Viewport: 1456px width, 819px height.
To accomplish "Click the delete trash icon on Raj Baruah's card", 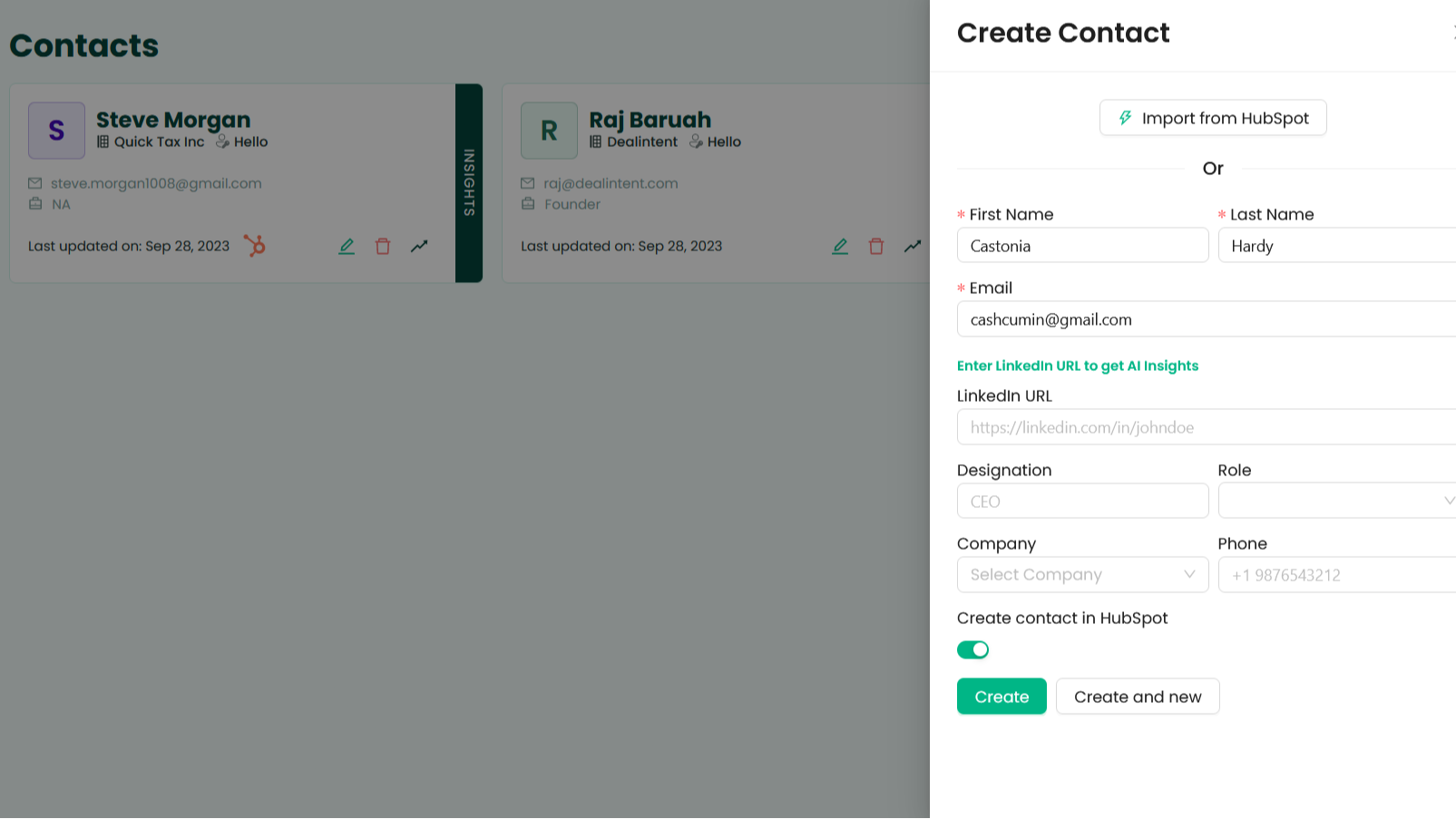I will coord(875,246).
